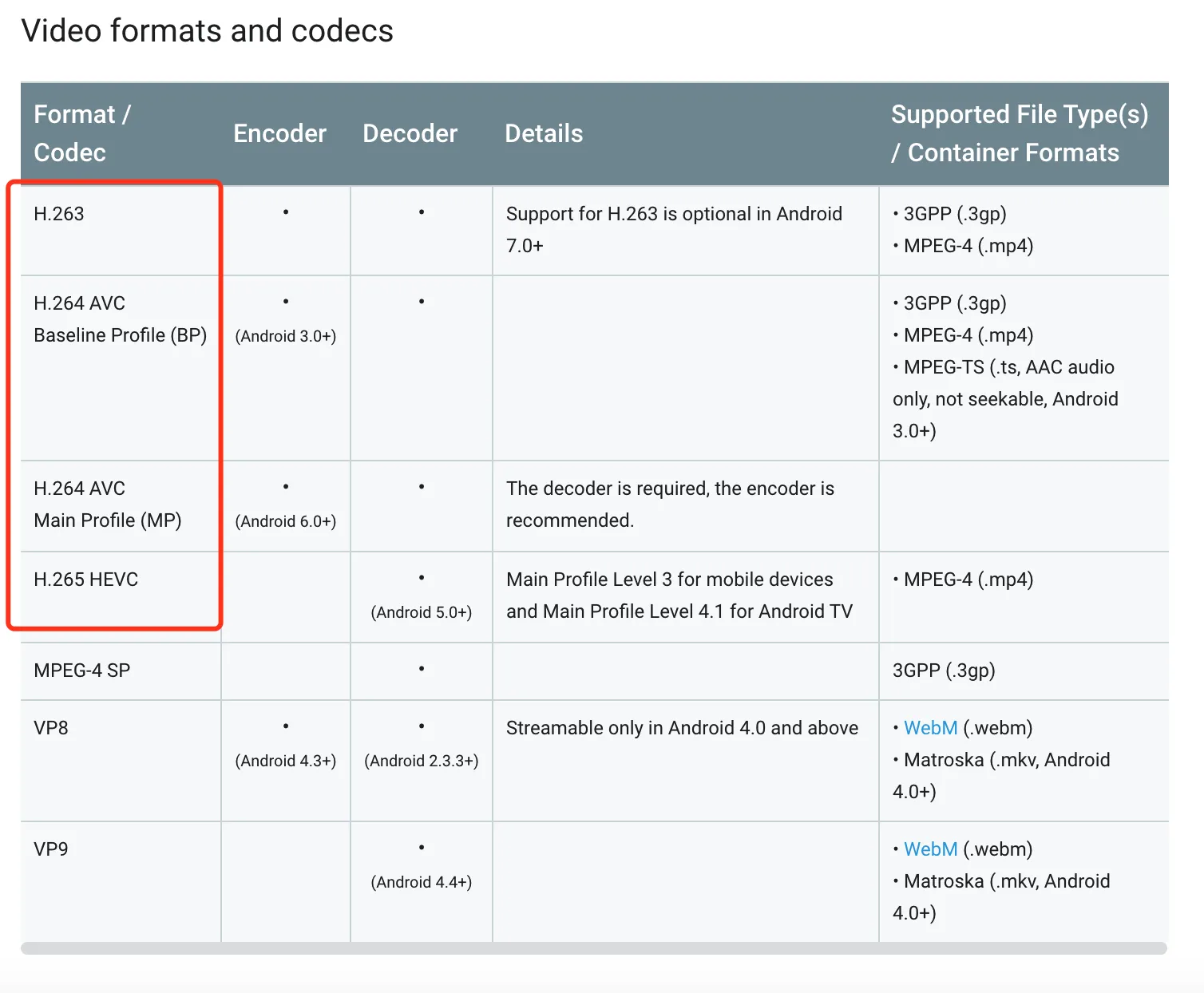
Task: Select the Decoder column header
Action: (410, 133)
